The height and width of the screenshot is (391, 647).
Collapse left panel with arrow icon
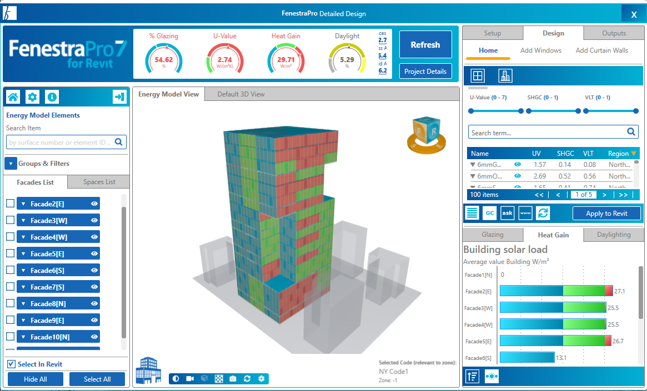tap(119, 97)
